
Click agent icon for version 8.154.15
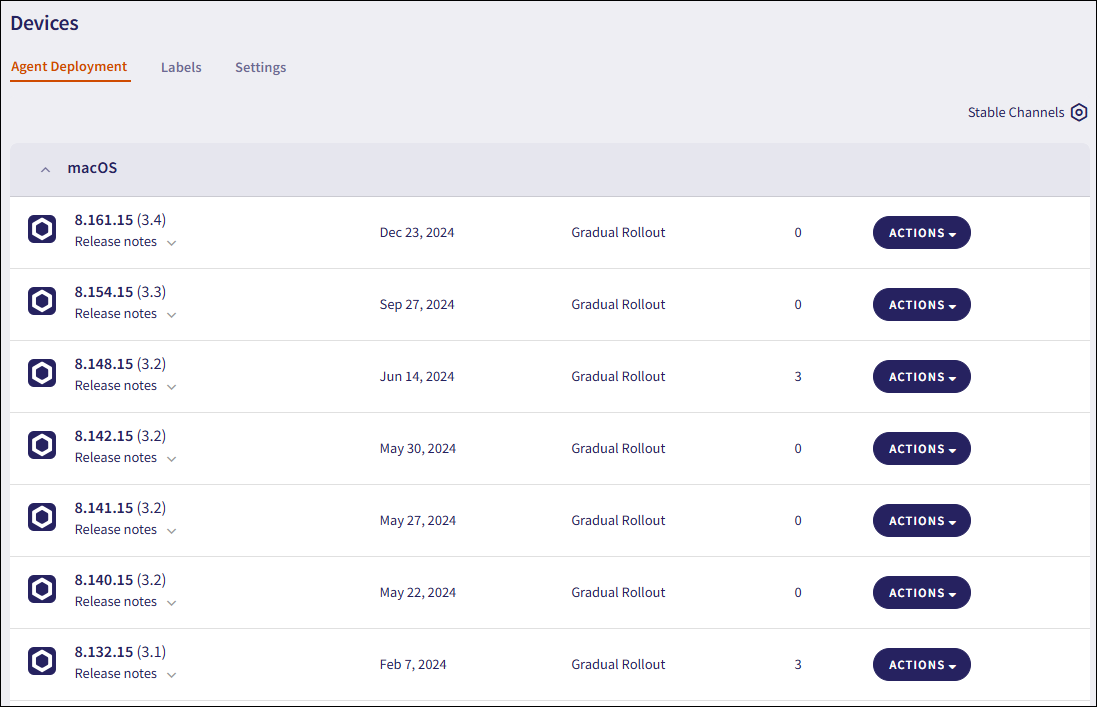tap(42, 301)
